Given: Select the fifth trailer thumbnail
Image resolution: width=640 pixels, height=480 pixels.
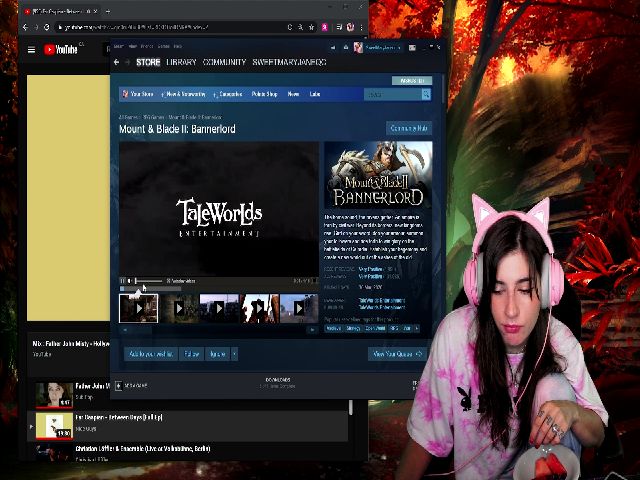Looking at the screenshot, I should click(298, 309).
